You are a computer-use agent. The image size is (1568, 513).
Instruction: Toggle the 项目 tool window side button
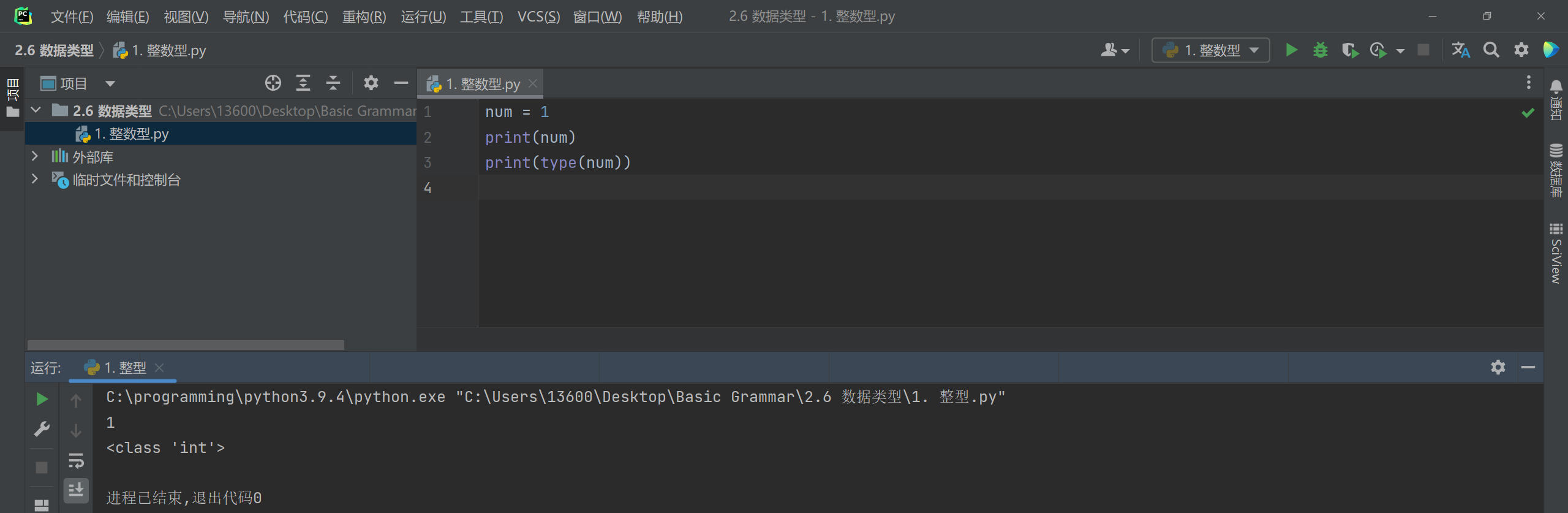click(x=12, y=97)
